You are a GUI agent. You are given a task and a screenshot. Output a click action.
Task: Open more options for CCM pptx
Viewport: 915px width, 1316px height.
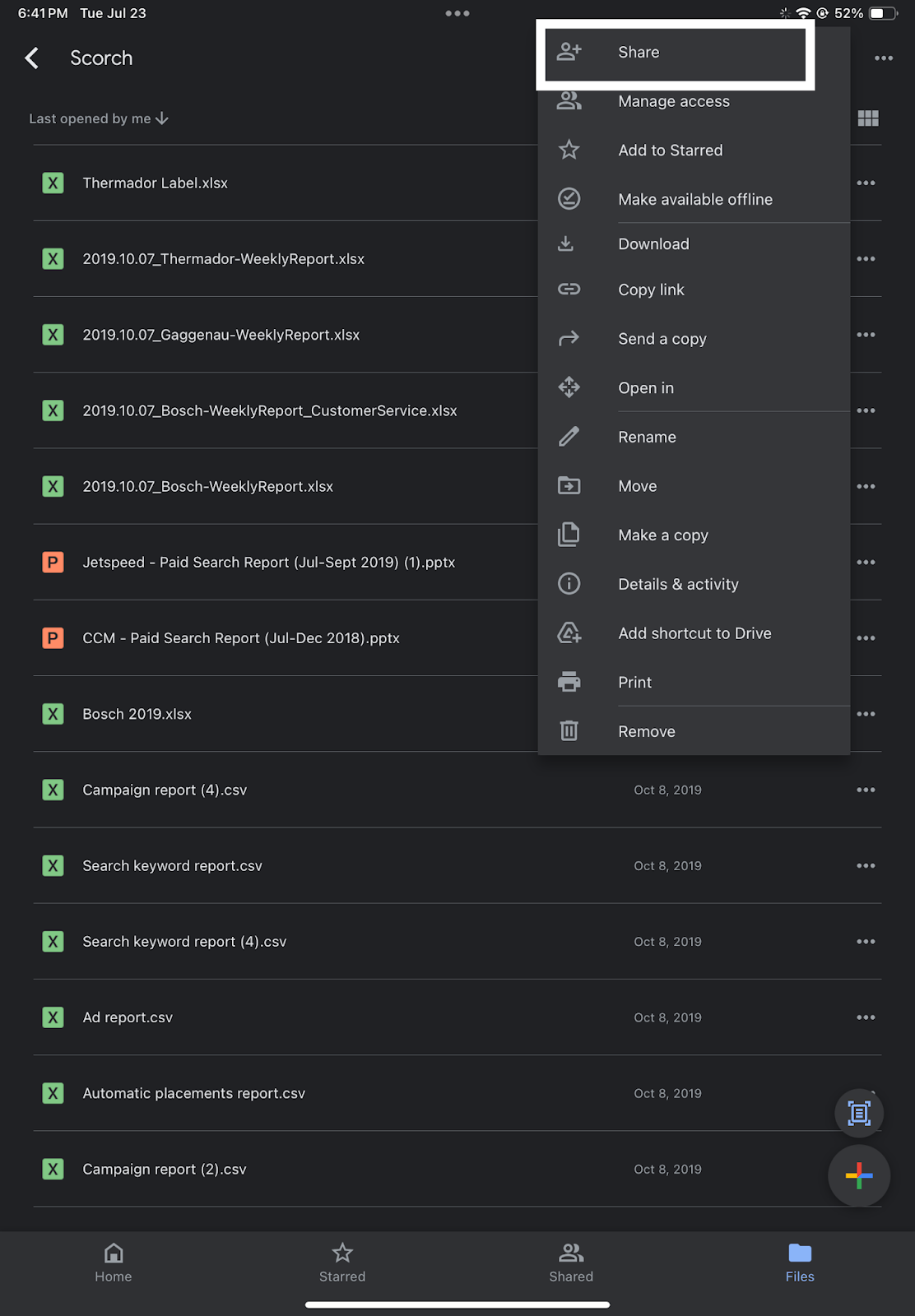866,638
